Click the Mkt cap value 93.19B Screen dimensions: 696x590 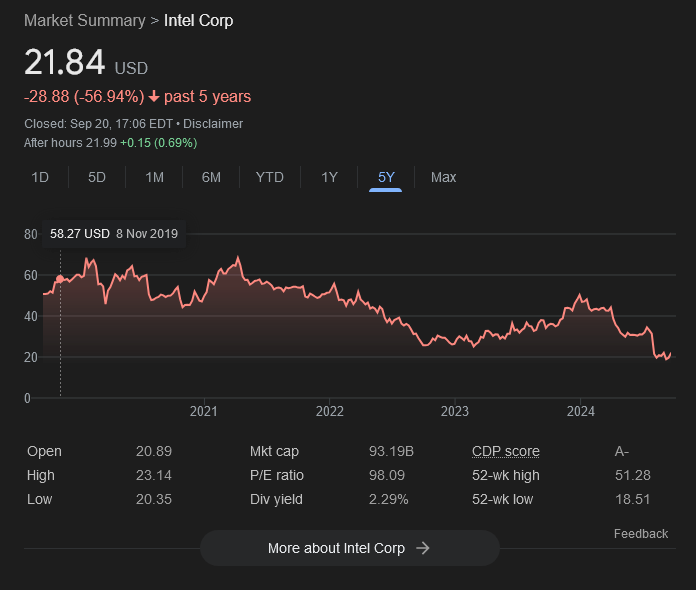[x=391, y=451]
